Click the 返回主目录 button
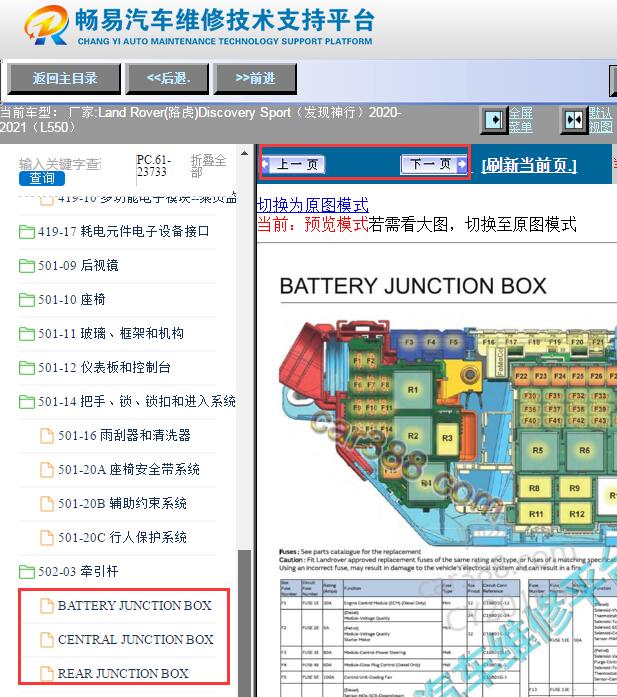 [64, 79]
